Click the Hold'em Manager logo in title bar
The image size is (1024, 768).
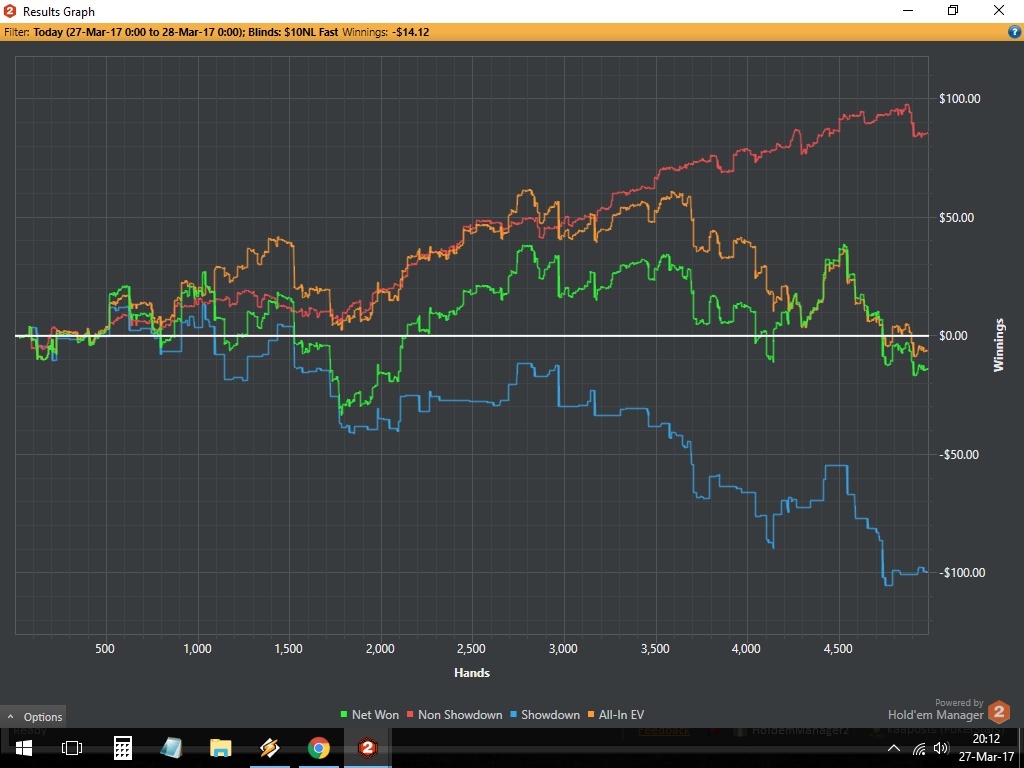pos(10,10)
